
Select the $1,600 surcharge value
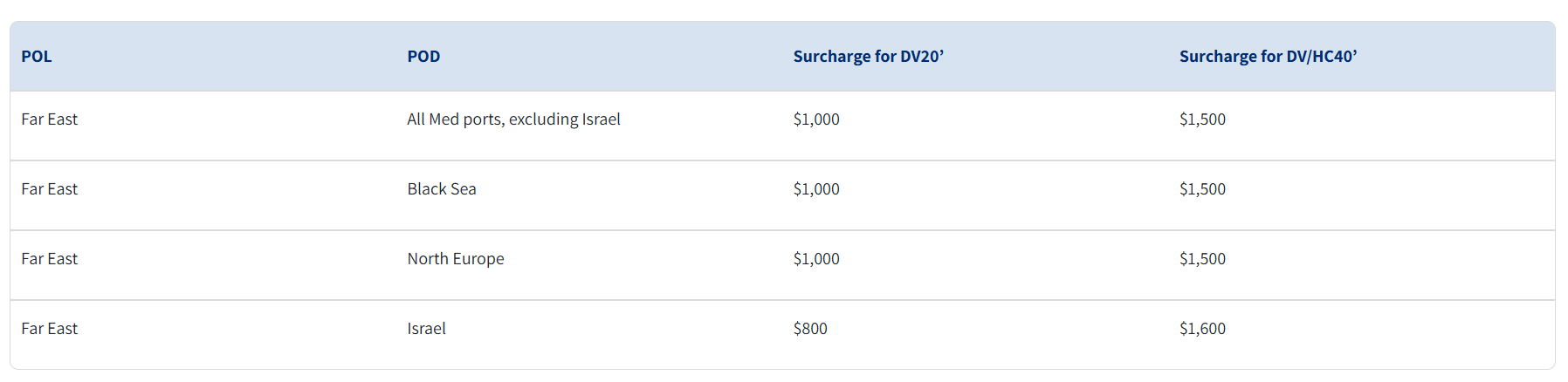point(1202,329)
